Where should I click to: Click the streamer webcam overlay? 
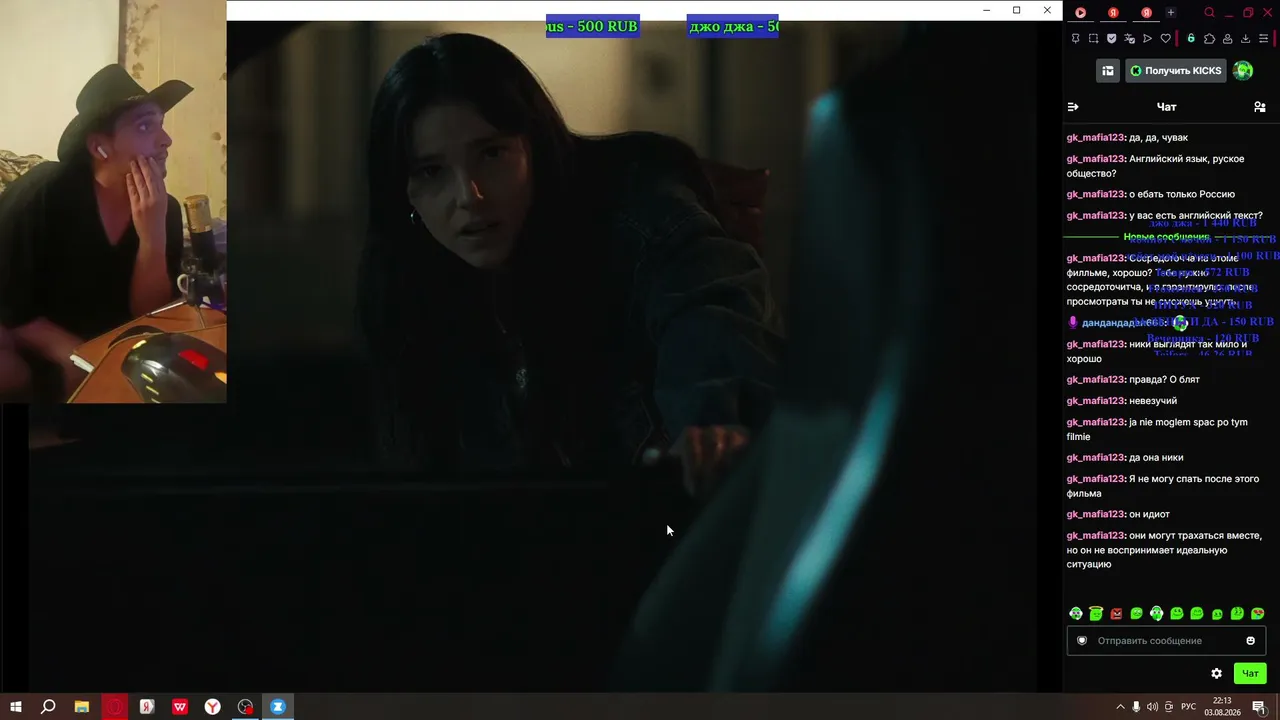point(113,201)
